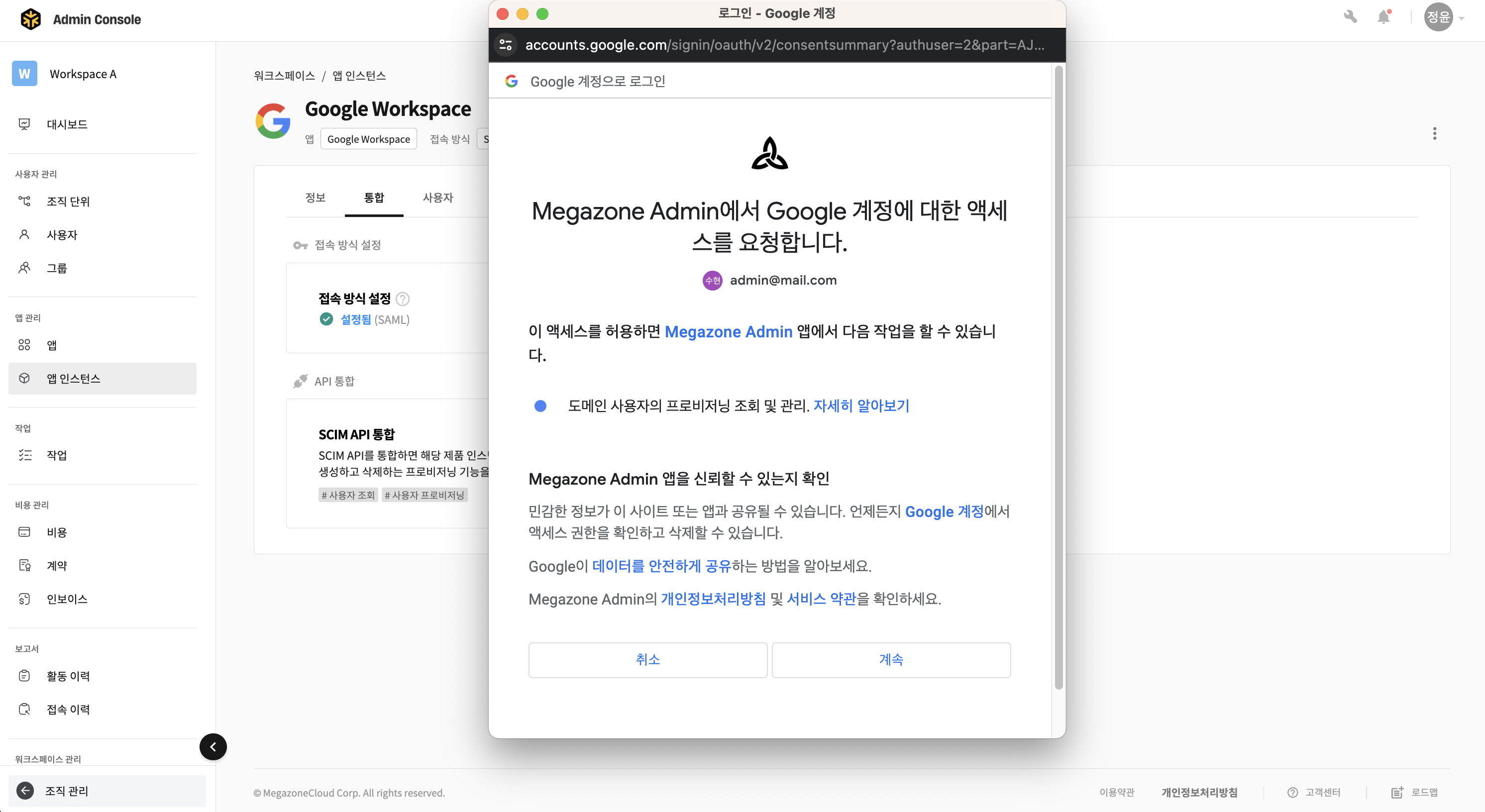Screen dimensions: 1485x812
Task: Click the wrench tools icon in header
Action: click(1350, 17)
